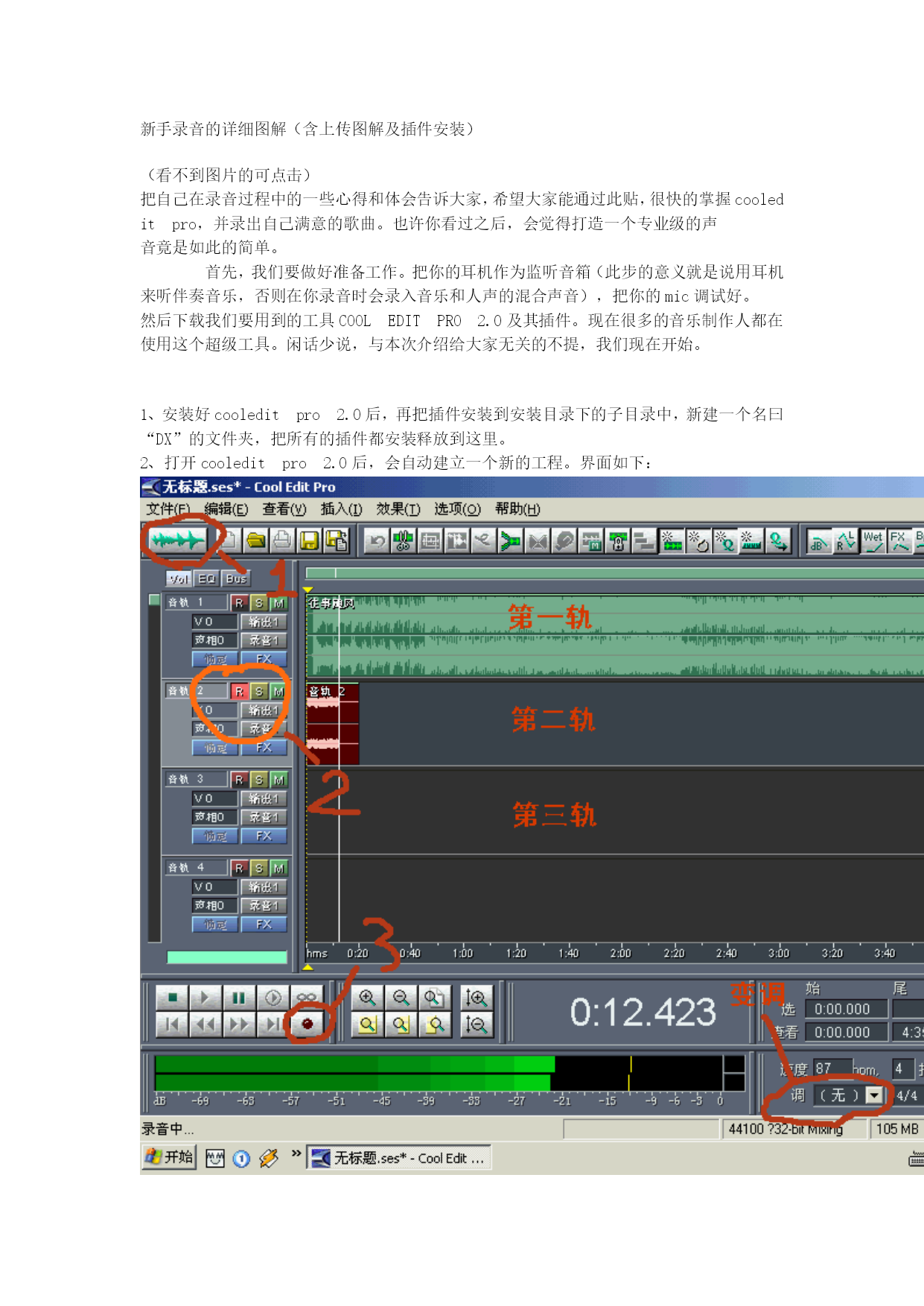Open track 2 output 输出1 selector
Viewport: 924px width, 1306px height.
tap(264, 710)
